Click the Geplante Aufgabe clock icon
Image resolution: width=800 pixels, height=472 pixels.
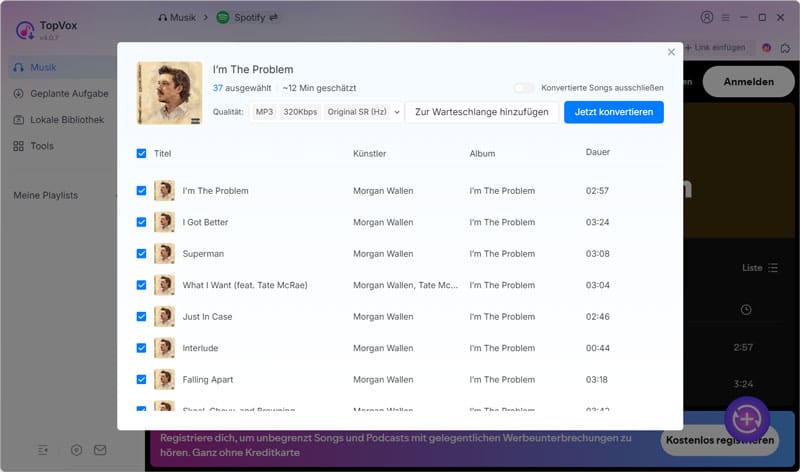(x=18, y=93)
